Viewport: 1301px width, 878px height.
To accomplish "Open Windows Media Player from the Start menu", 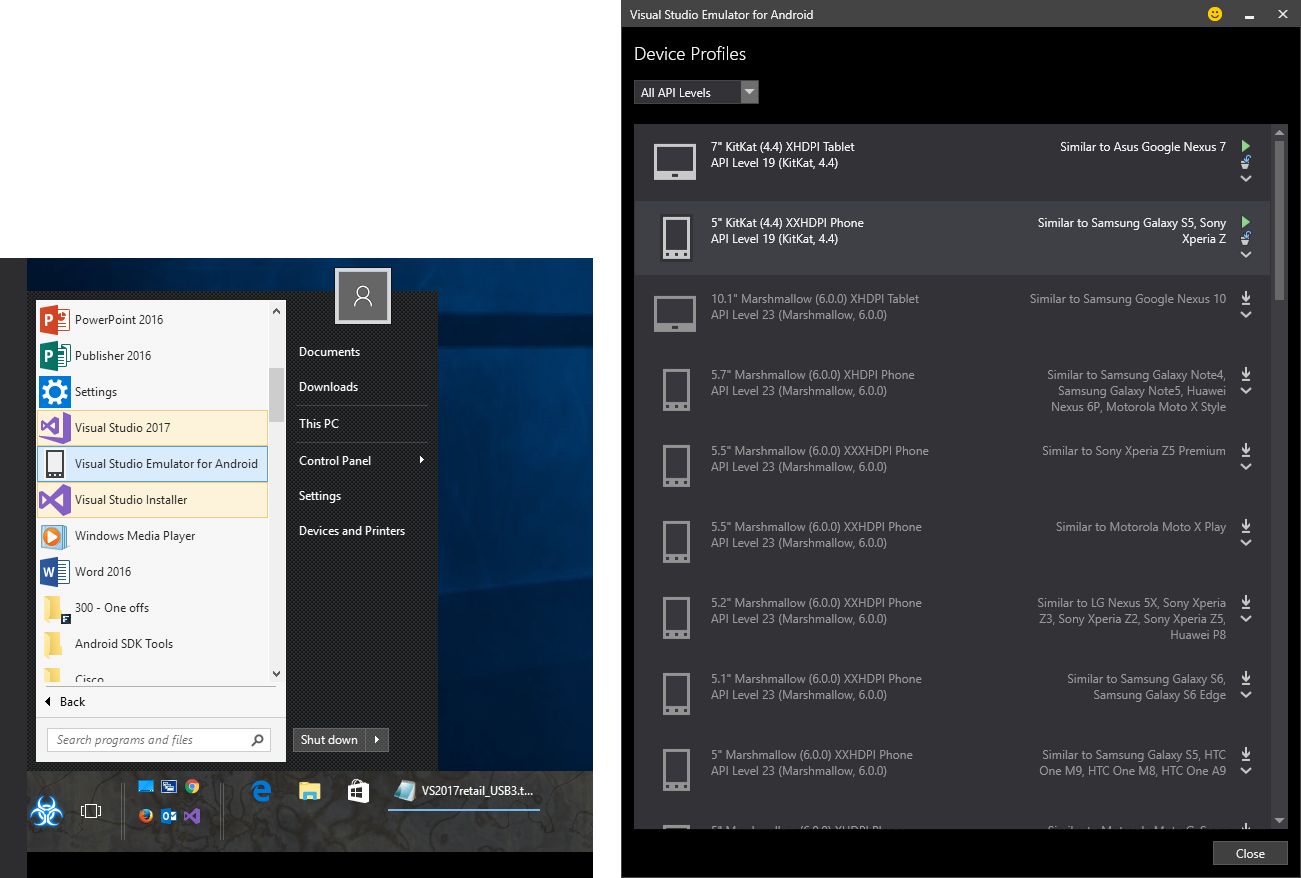I will (x=153, y=535).
